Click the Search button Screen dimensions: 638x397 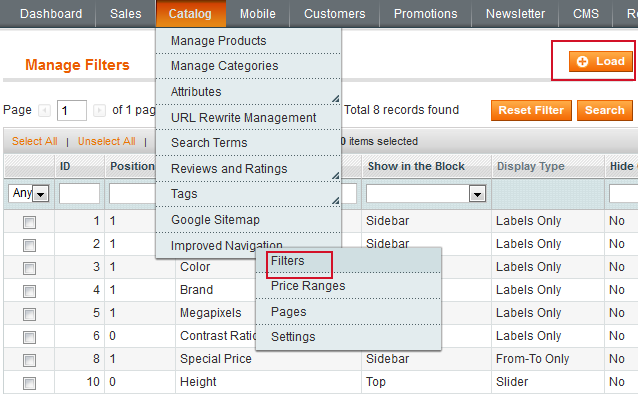click(x=605, y=110)
